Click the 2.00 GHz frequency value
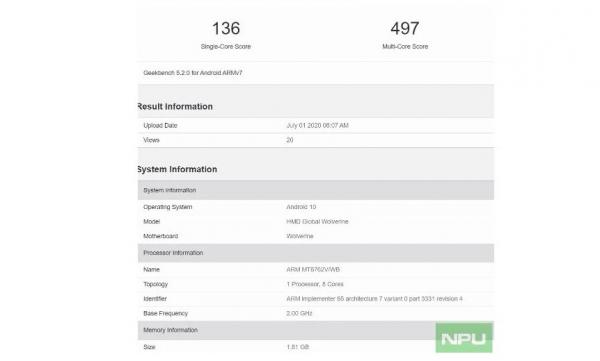The width and height of the screenshot is (600, 361). [x=299, y=314]
